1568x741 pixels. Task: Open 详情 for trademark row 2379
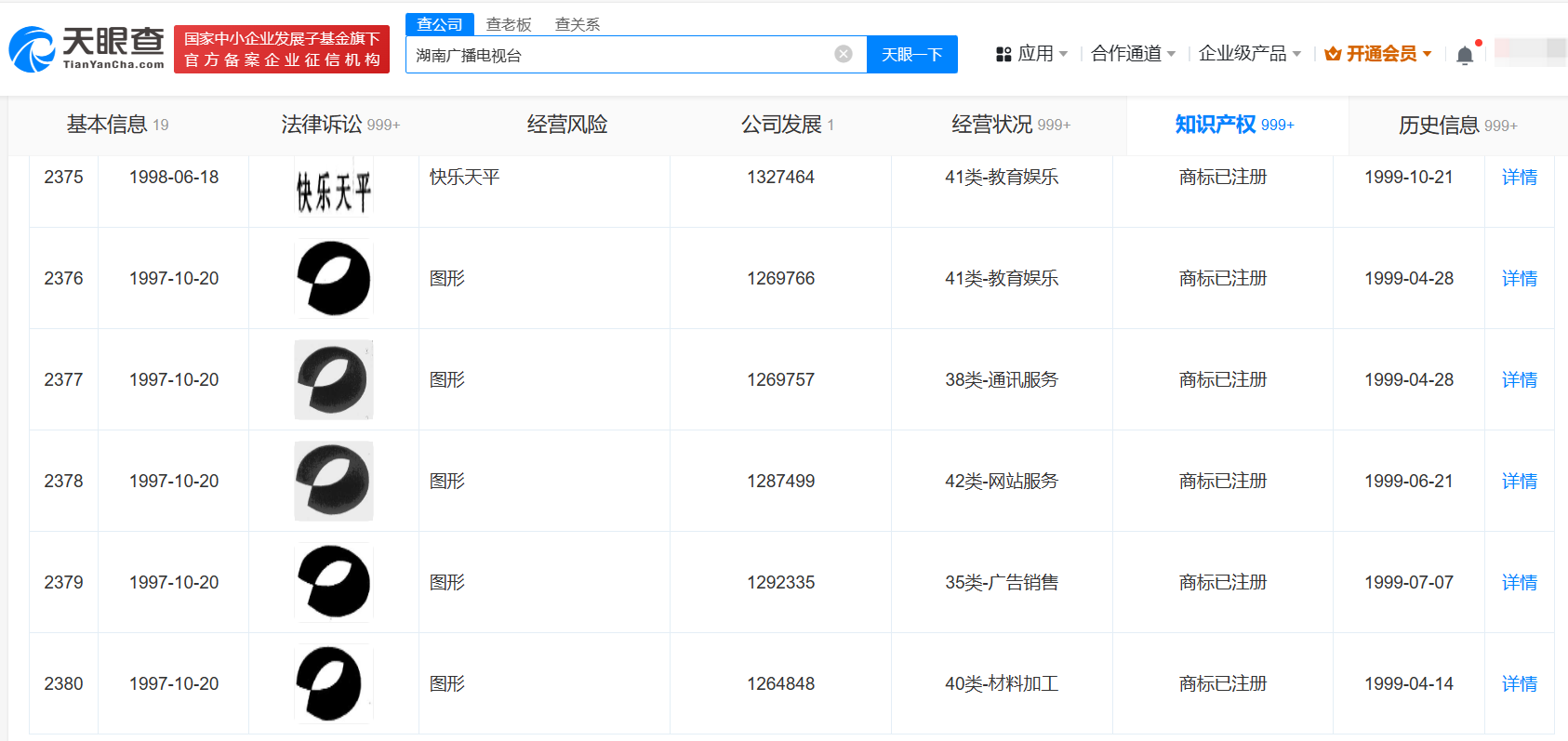(1520, 582)
